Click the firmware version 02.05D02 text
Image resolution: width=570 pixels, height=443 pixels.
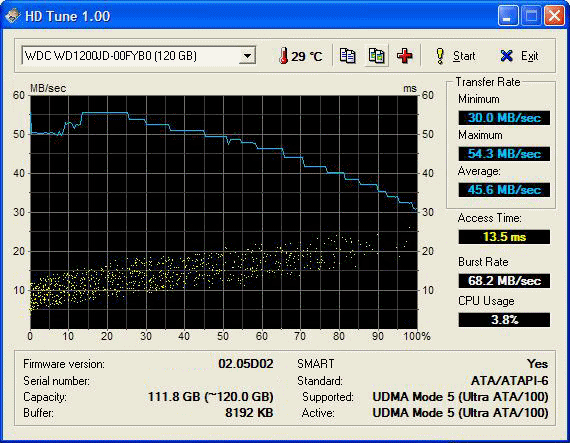click(246, 364)
